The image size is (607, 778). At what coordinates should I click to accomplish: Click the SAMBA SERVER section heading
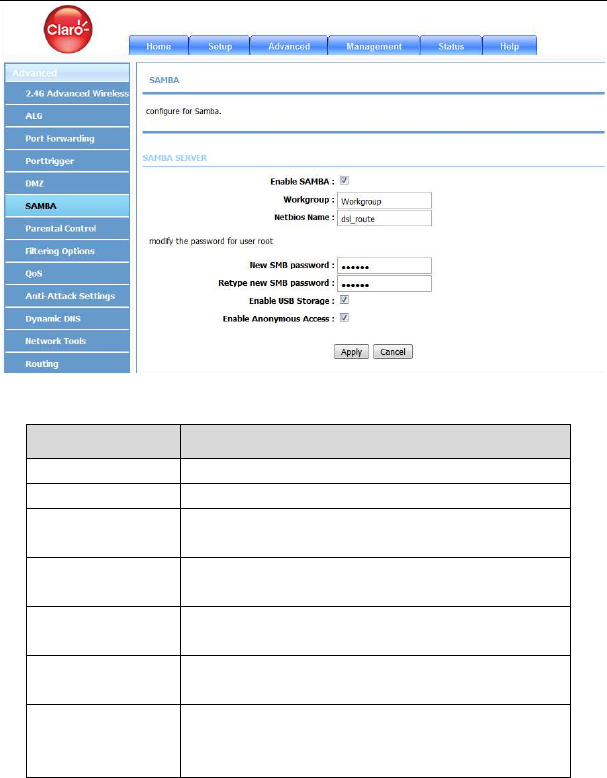point(175,158)
